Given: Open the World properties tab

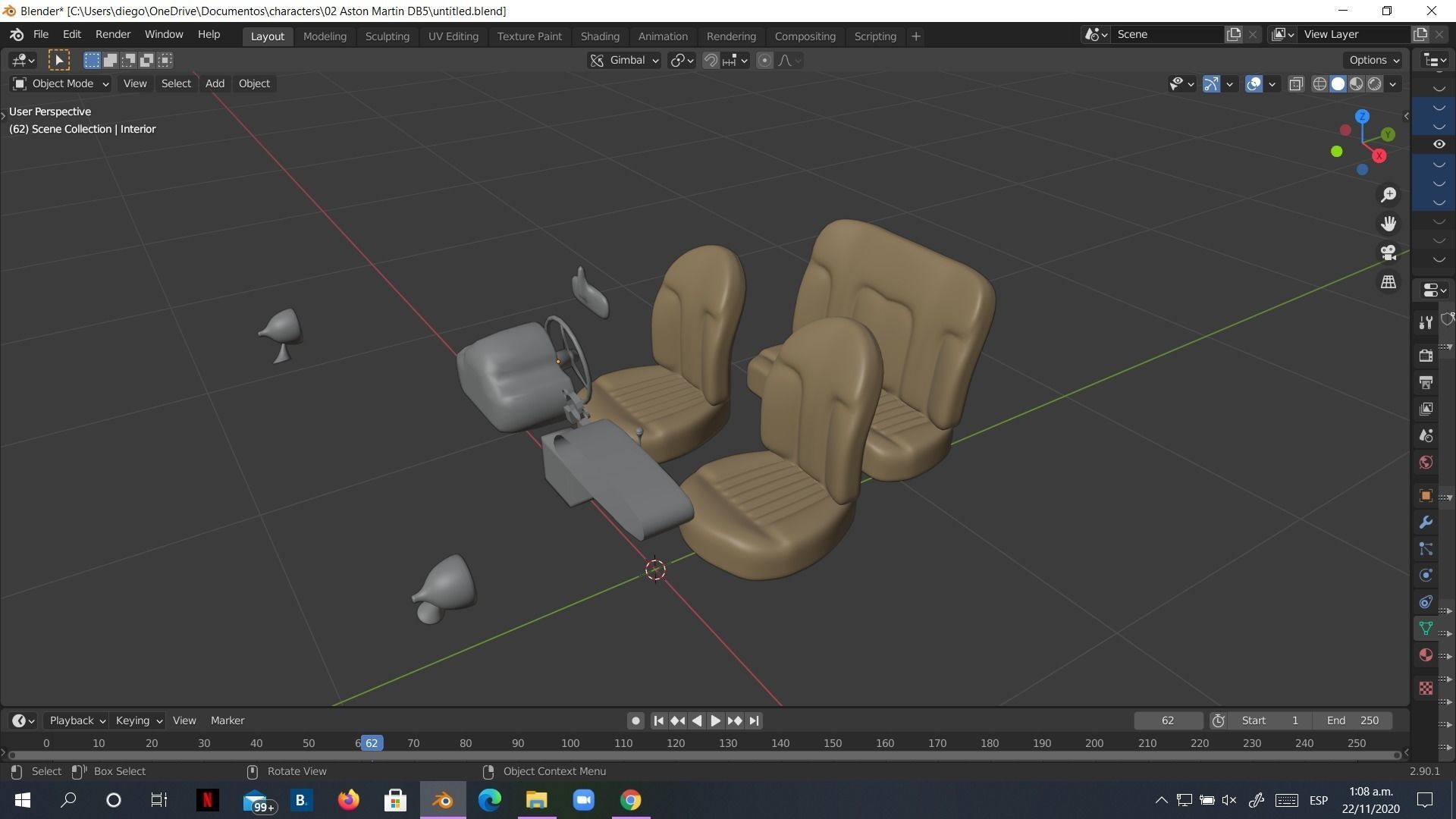Looking at the screenshot, I should [1426, 462].
